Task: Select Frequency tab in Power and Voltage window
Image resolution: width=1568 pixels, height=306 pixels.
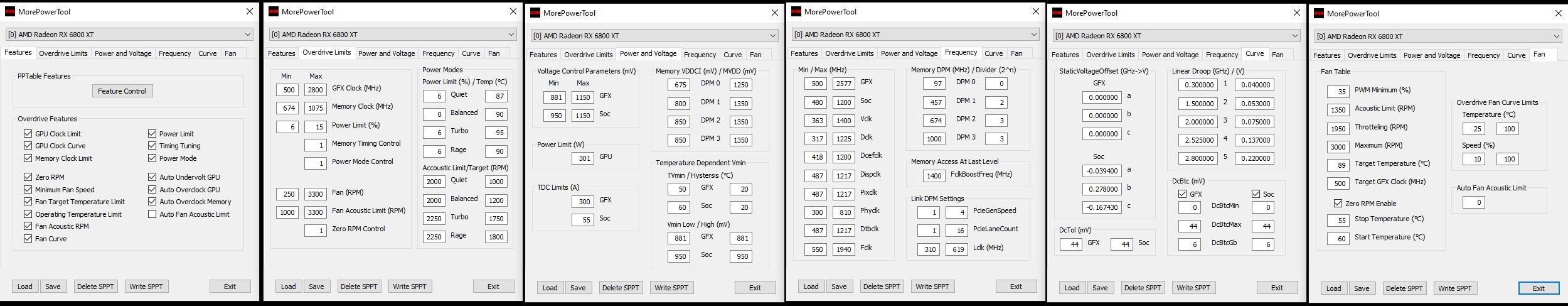Action: click(700, 55)
